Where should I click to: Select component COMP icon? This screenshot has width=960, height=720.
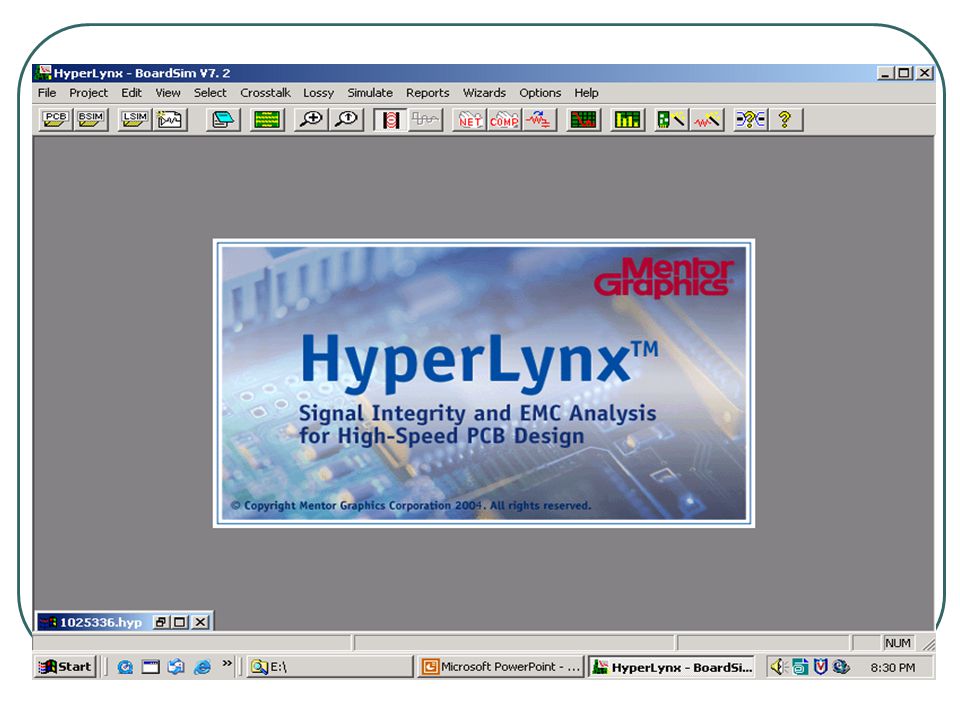(x=504, y=119)
